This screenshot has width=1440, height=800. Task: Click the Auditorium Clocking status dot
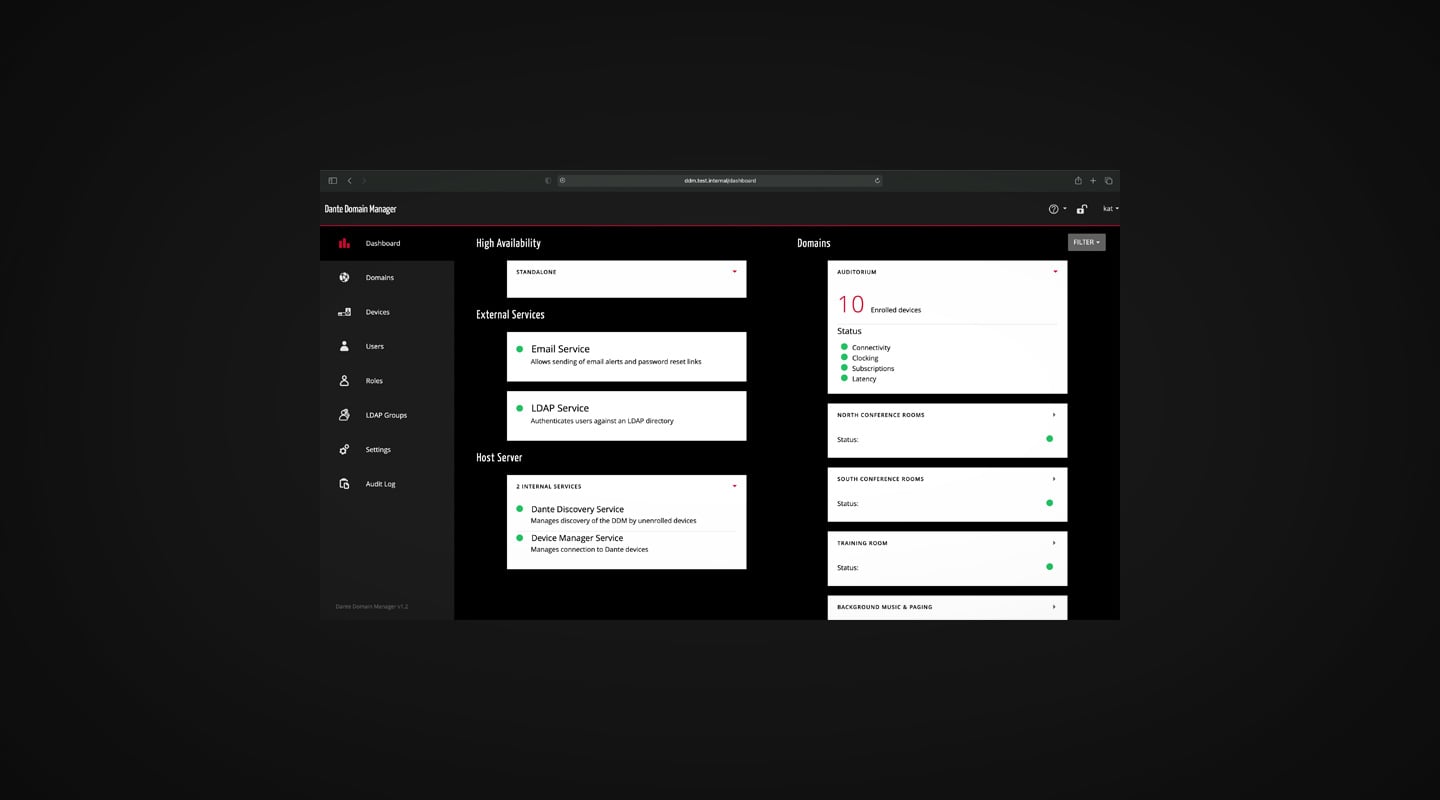coord(844,357)
